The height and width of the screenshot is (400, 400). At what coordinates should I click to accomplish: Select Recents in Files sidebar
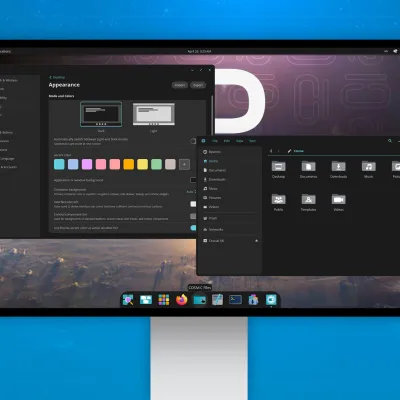(x=229, y=152)
